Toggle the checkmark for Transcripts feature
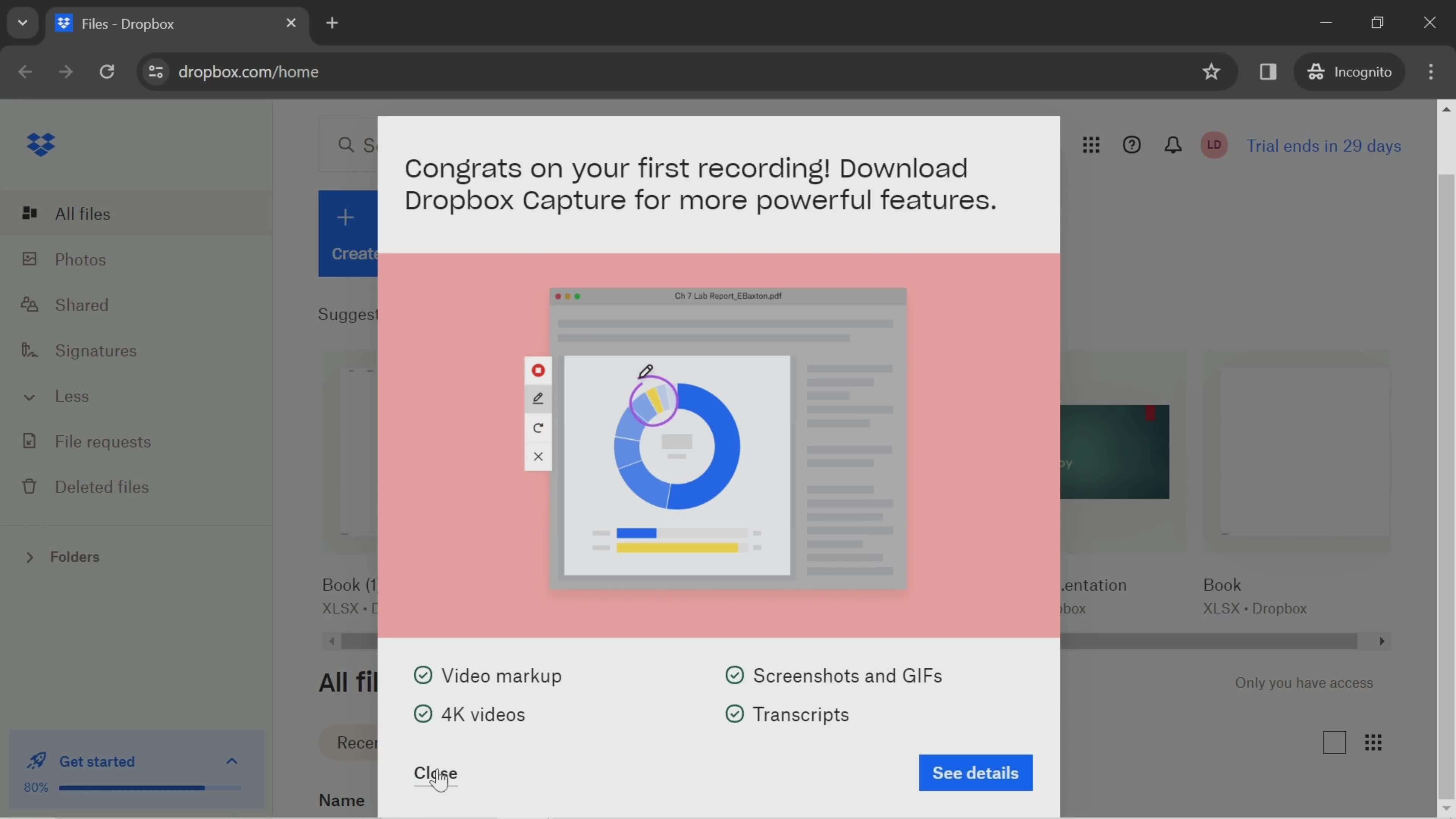This screenshot has height=819, width=1456. tap(734, 714)
